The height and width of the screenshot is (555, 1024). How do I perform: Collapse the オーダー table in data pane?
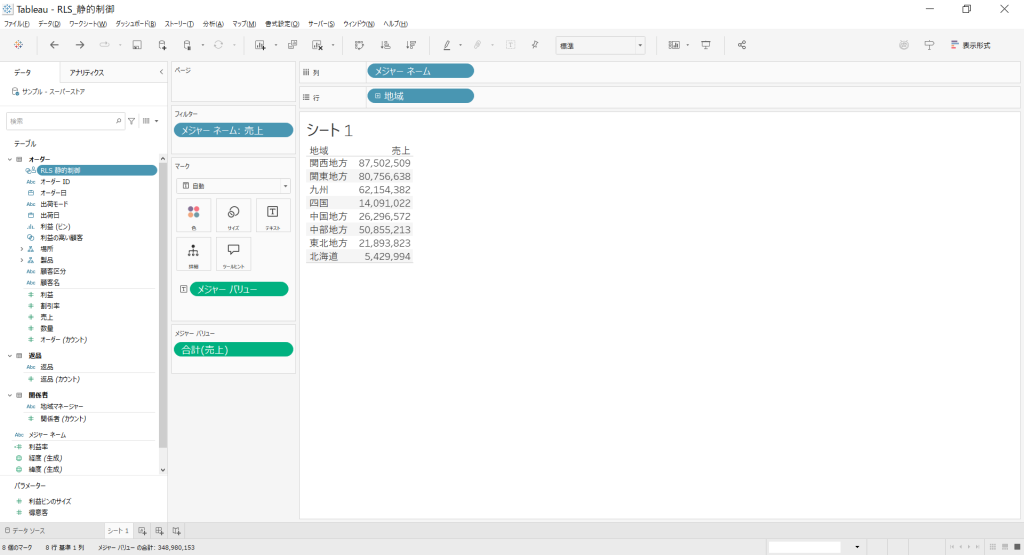[9, 160]
